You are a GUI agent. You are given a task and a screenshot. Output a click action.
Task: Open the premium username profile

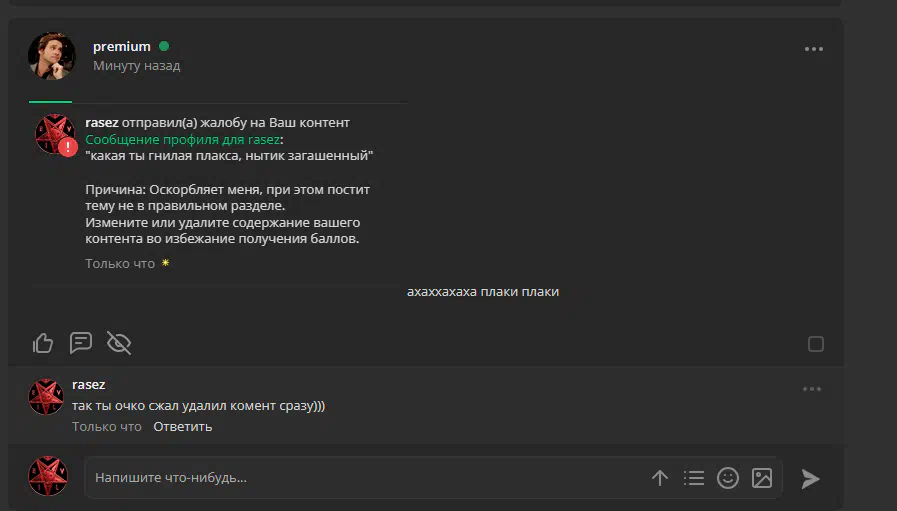coord(122,46)
